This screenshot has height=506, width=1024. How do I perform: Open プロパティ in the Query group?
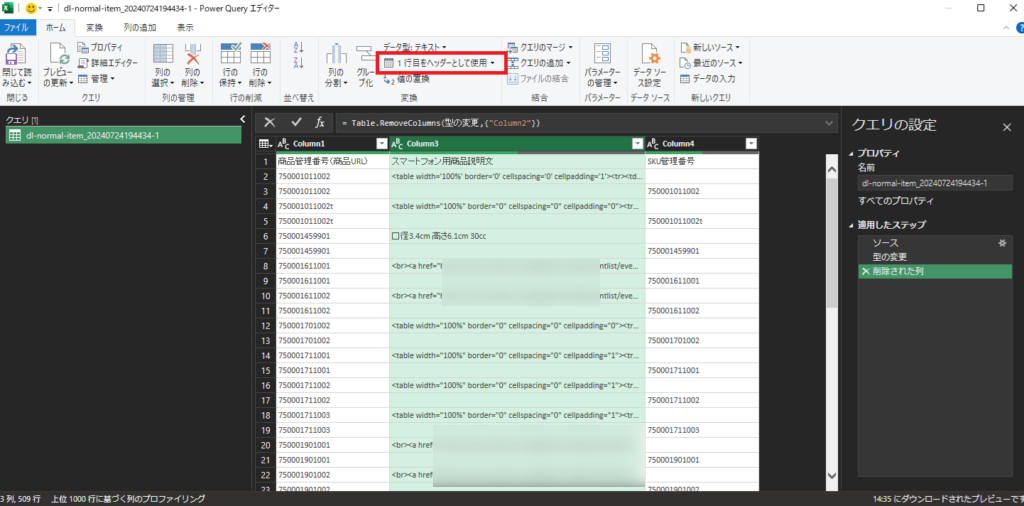tap(100, 47)
